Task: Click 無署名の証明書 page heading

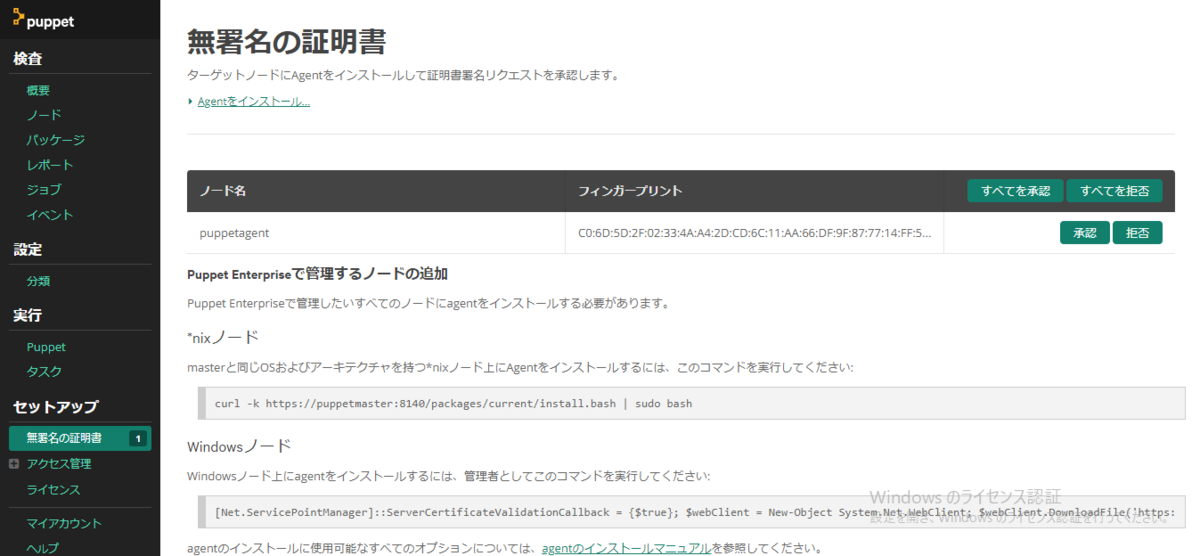Action: coord(286,42)
